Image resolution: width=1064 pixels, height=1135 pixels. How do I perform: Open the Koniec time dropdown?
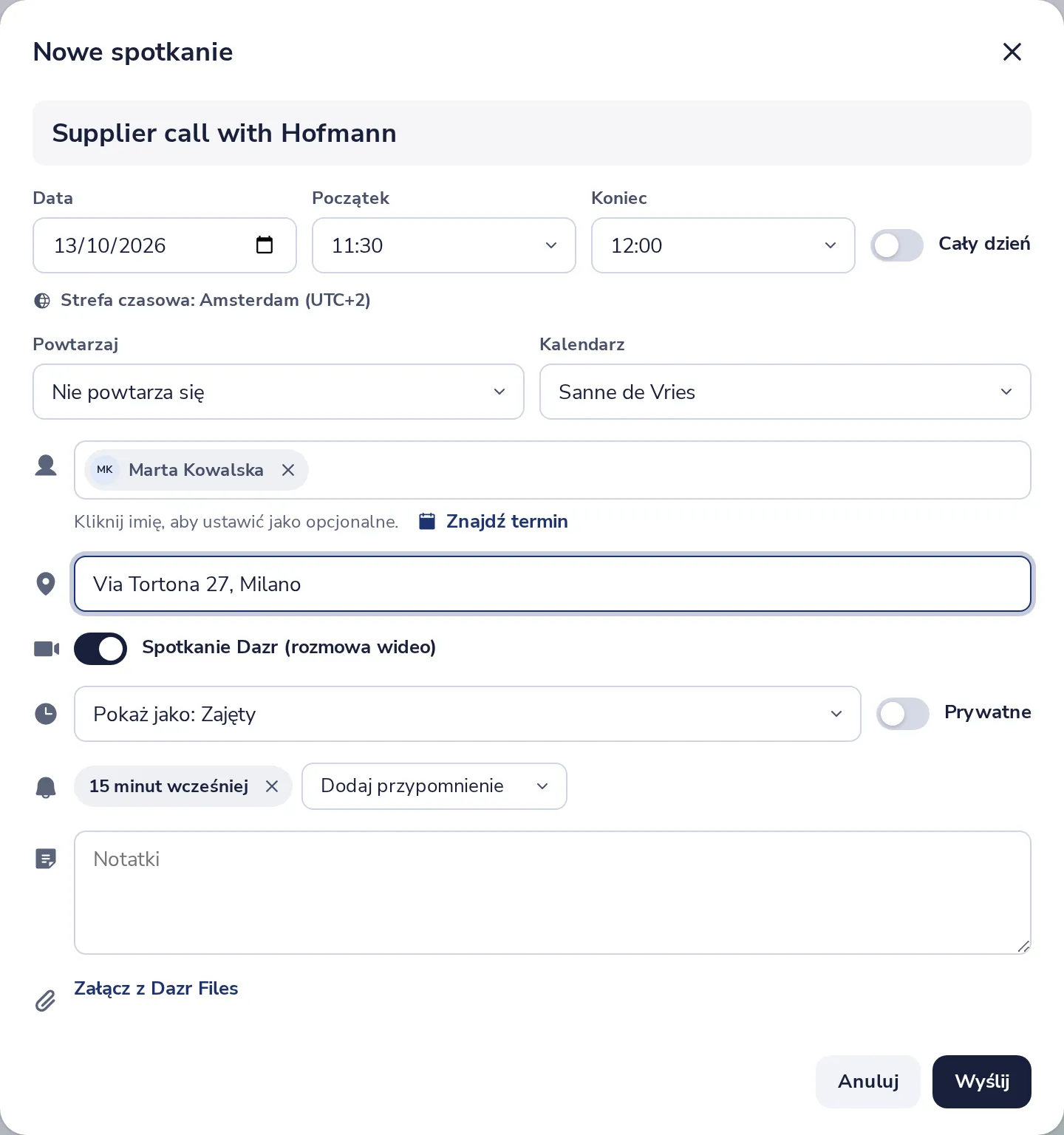723,245
